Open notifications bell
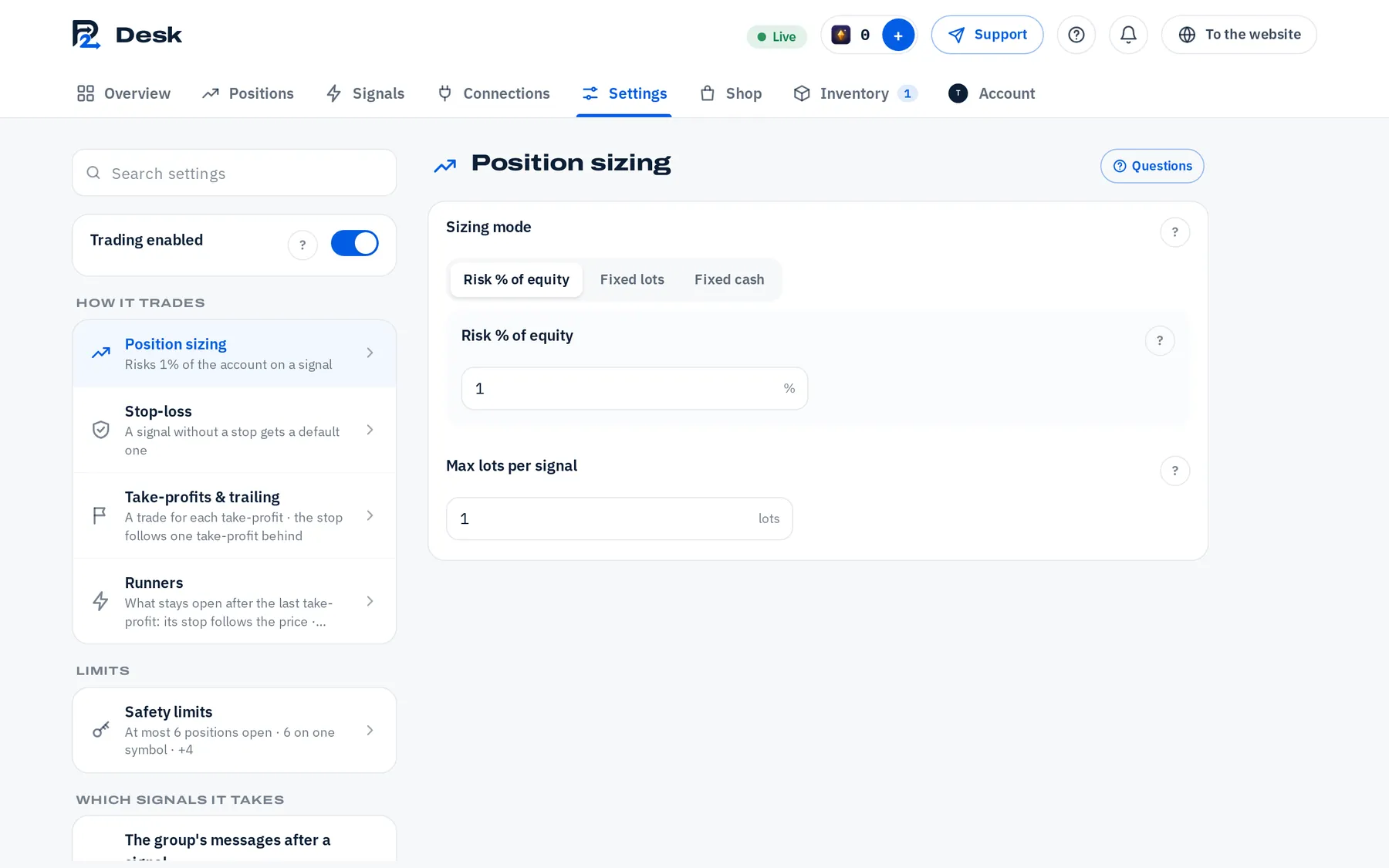The image size is (1389, 868). pos(1128,35)
